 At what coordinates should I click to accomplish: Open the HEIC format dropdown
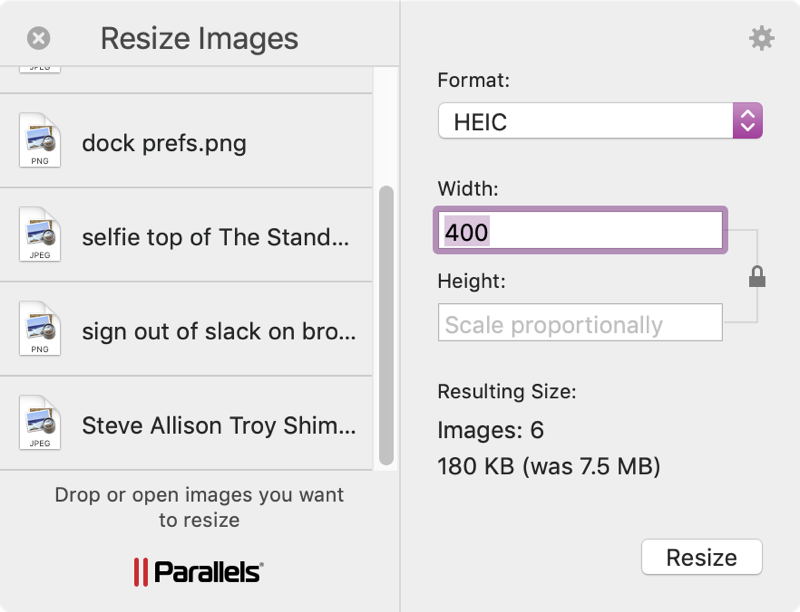coord(585,122)
